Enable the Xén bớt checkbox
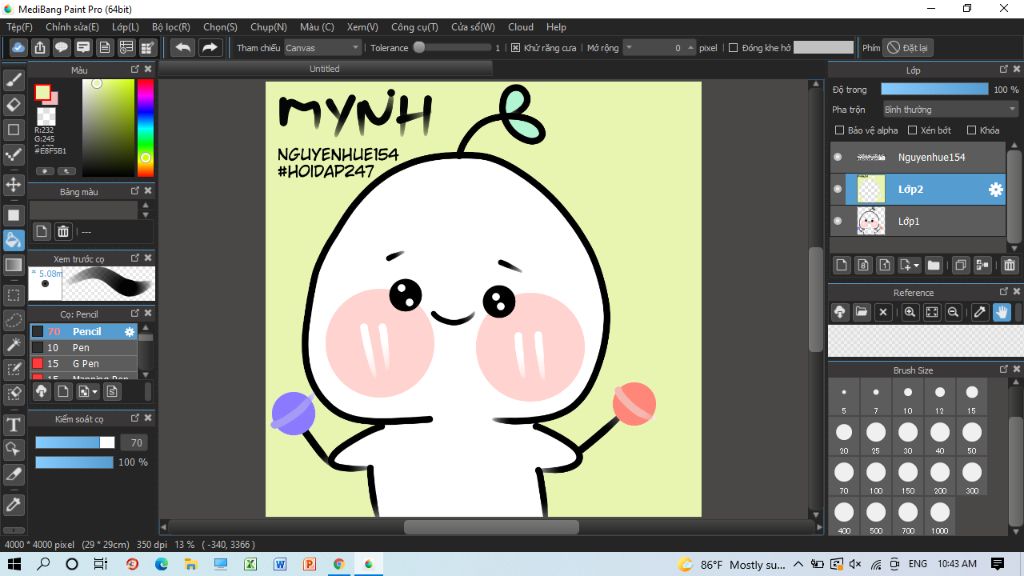 tap(913, 130)
